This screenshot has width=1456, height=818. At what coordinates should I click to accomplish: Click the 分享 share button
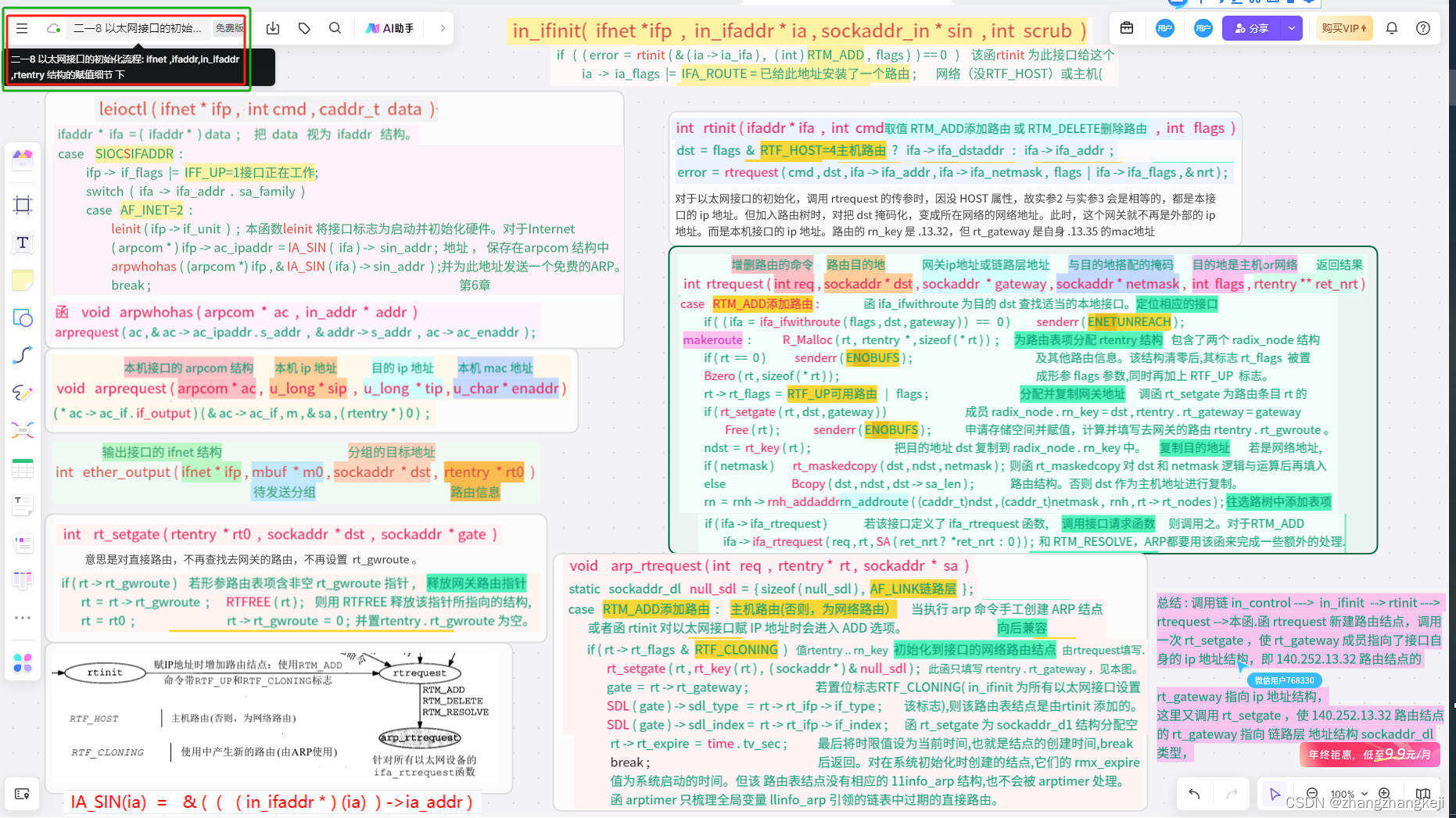[x=1251, y=28]
